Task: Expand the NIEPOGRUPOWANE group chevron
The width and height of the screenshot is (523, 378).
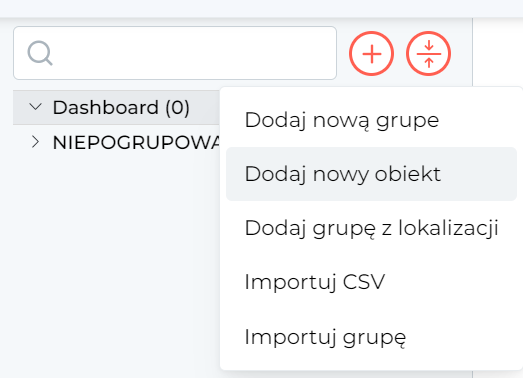Action: click(35, 142)
